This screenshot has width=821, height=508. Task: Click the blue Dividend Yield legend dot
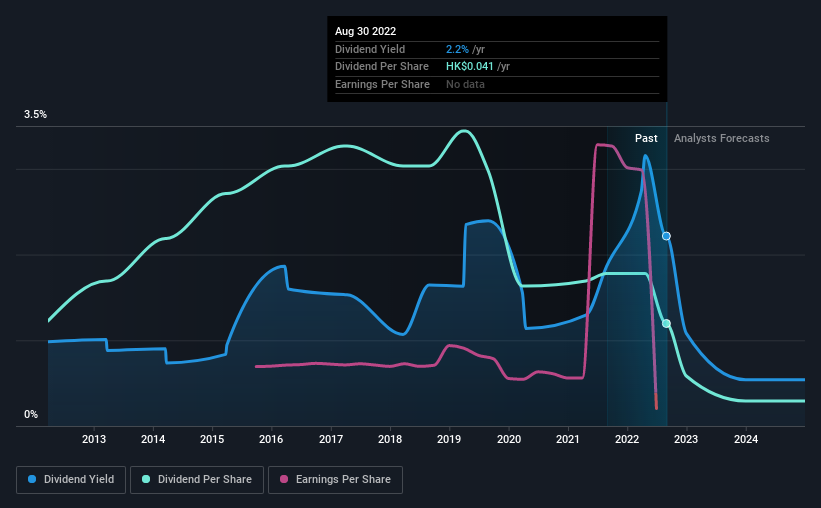(x=33, y=480)
